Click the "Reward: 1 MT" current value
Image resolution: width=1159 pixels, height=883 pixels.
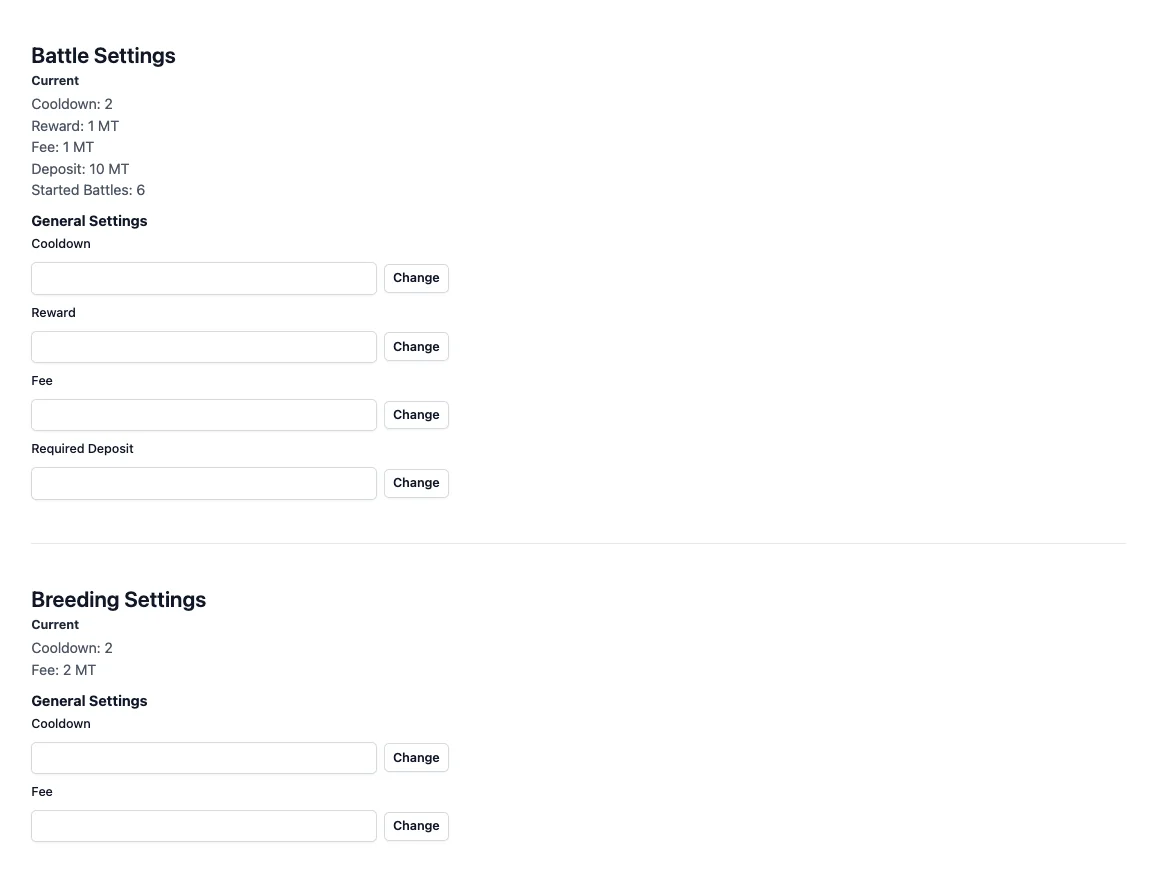75,126
